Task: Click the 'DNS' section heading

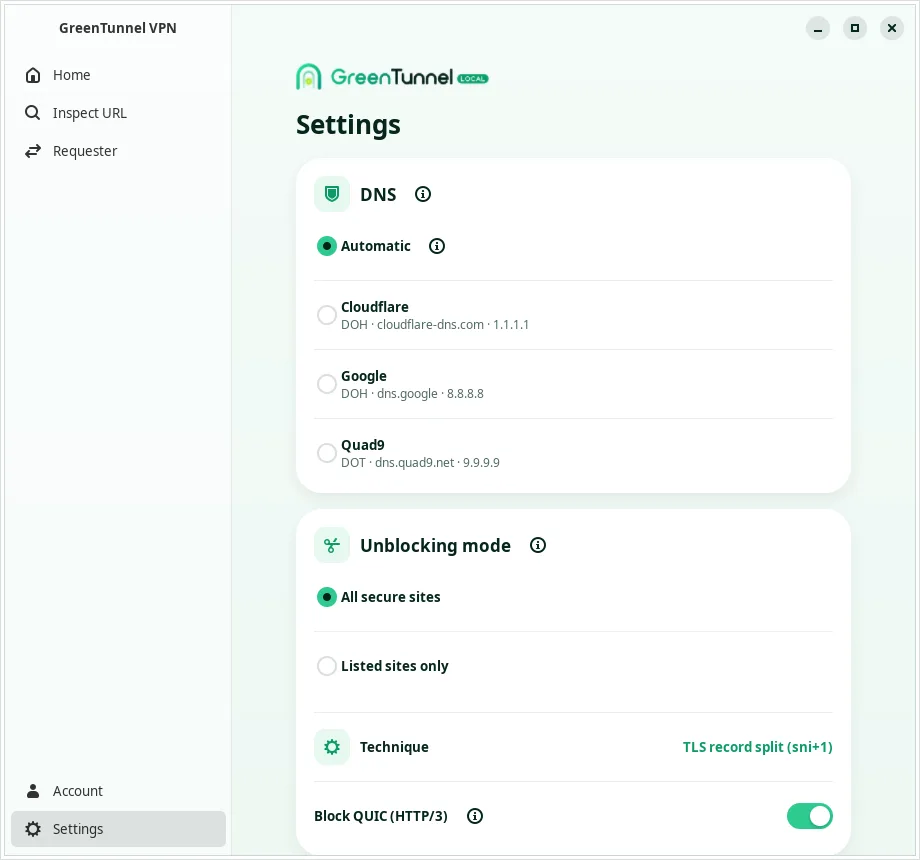Action: pos(378,194)
